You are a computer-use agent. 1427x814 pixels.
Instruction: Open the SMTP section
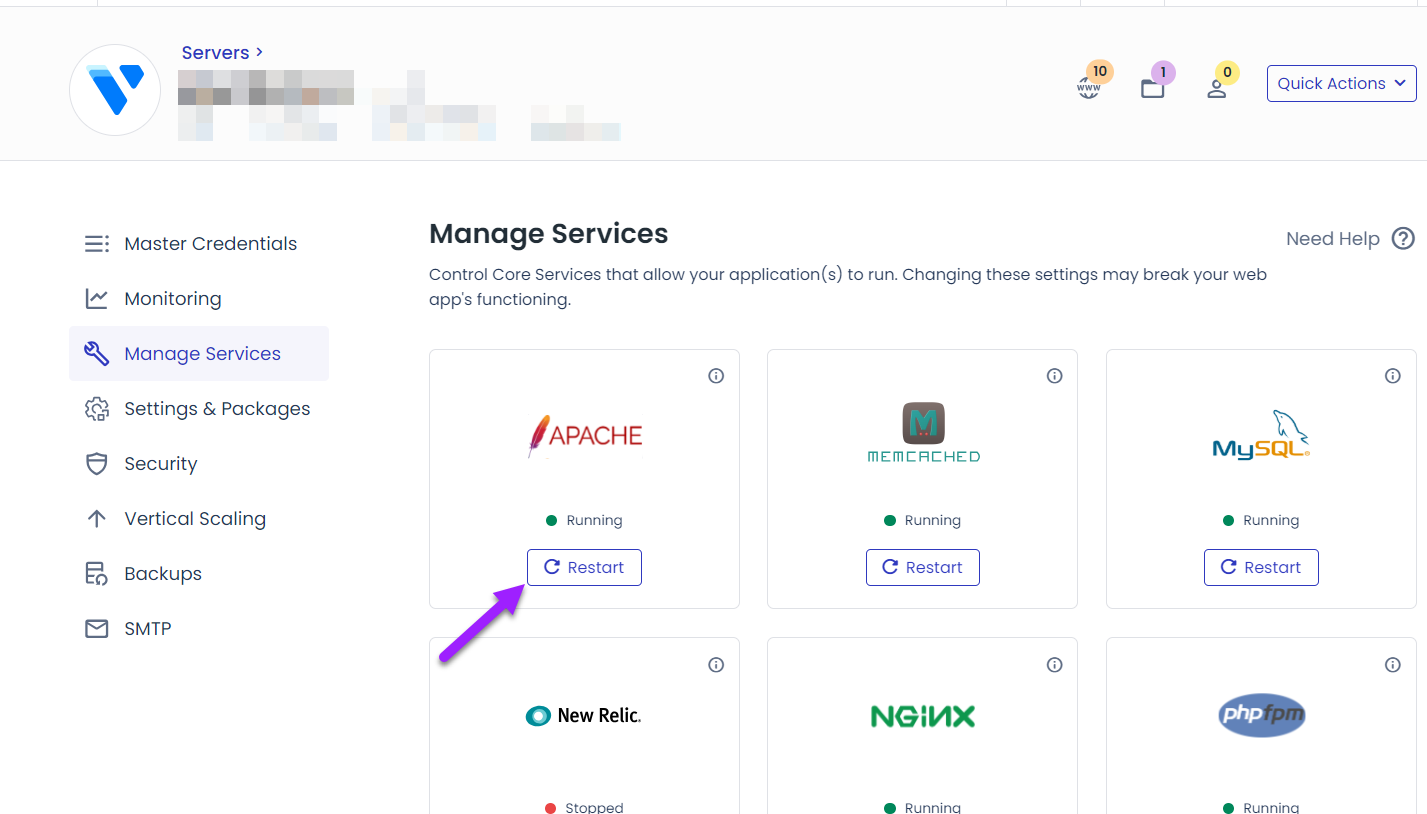(x=199, y=629)
